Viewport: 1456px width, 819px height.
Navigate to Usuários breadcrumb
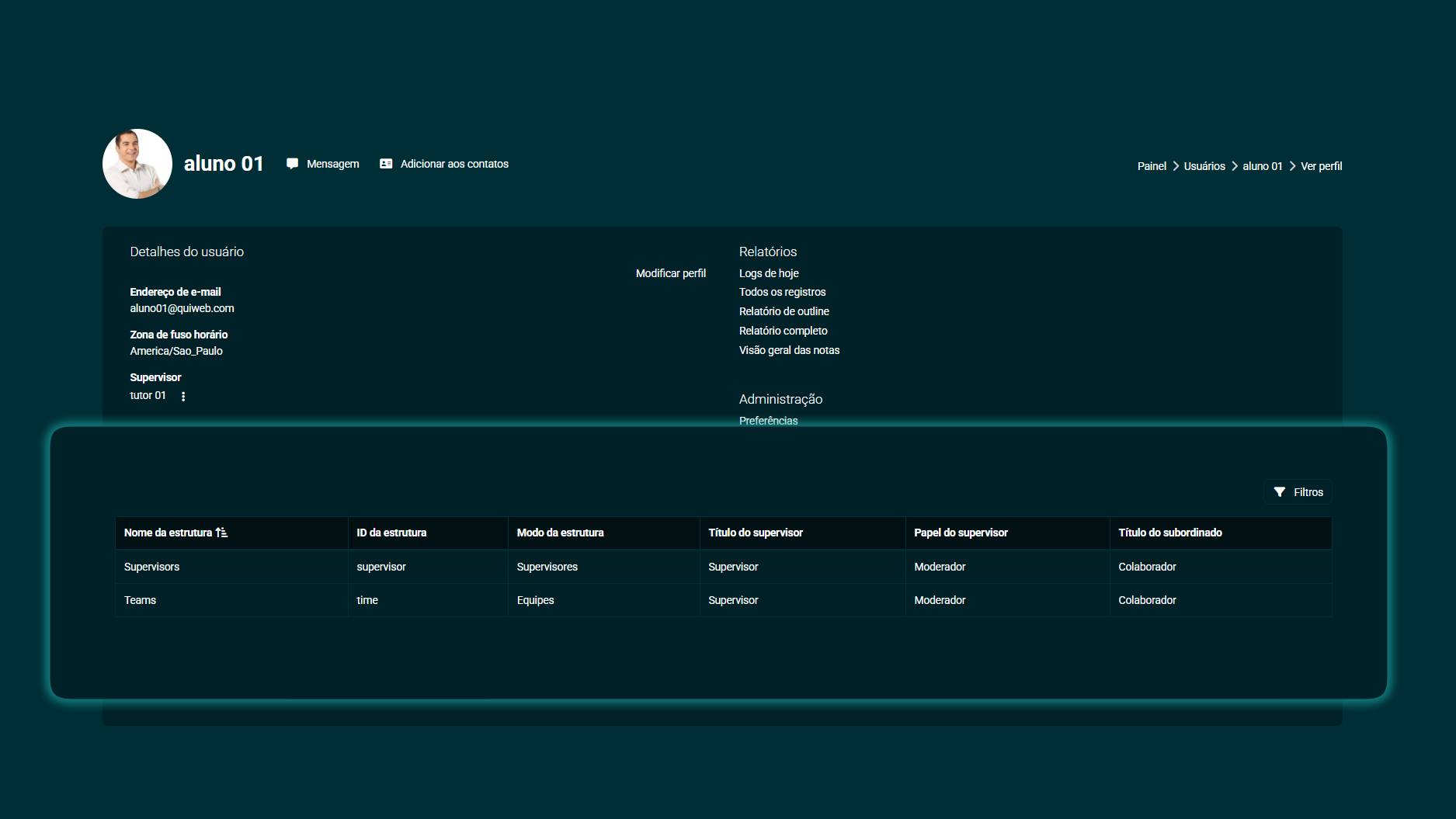point(1204,166)
